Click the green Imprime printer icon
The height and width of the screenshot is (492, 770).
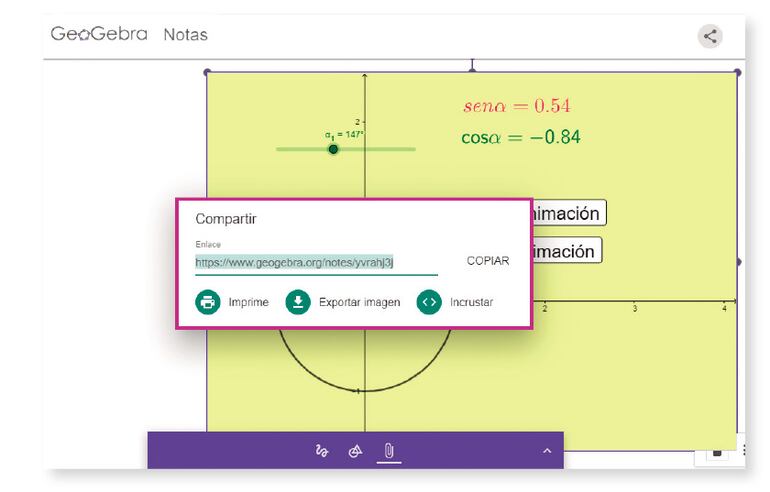tap(208, 302)
